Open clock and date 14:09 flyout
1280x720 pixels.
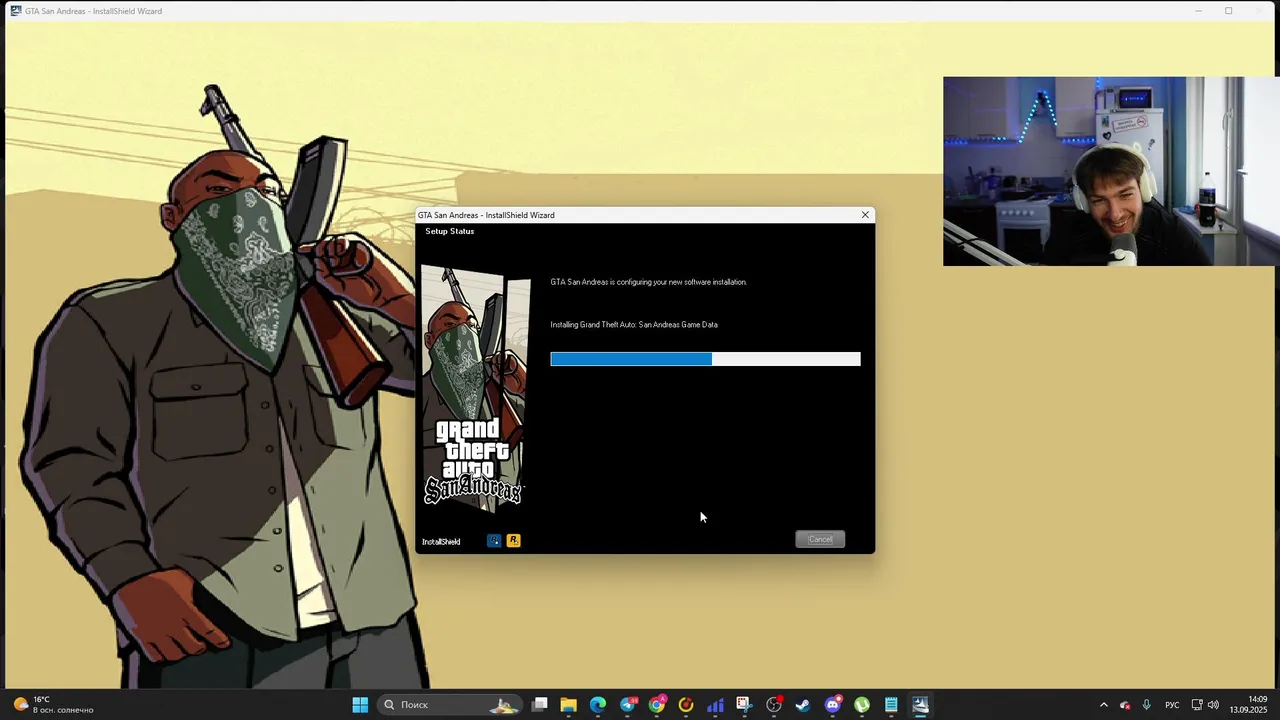click(x=1249, y=705)
